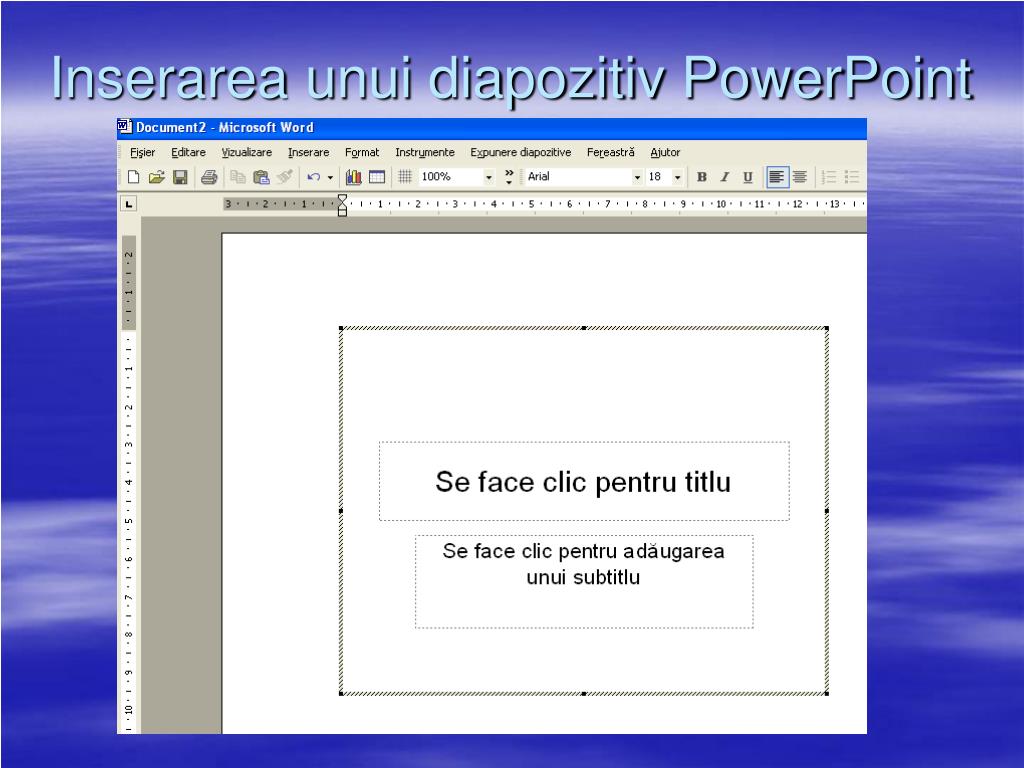The height and width of the screenshot is (768, 1024).
Task: Click the Word icon in the title bar
Action: pos(125,127)
